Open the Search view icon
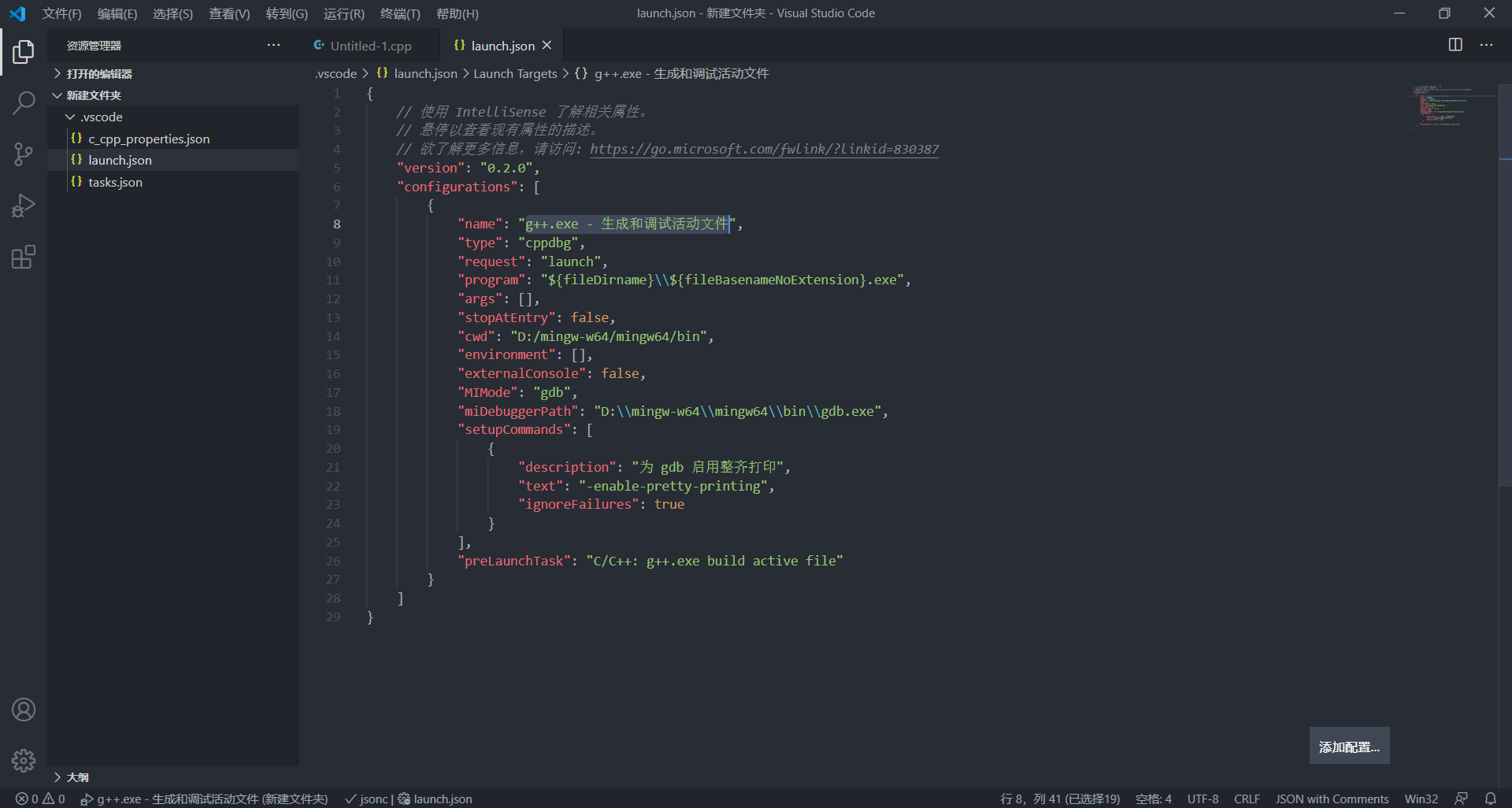The height and width of the screenshot is (808, 1512). pyautogui.click(x=24, y=102)
